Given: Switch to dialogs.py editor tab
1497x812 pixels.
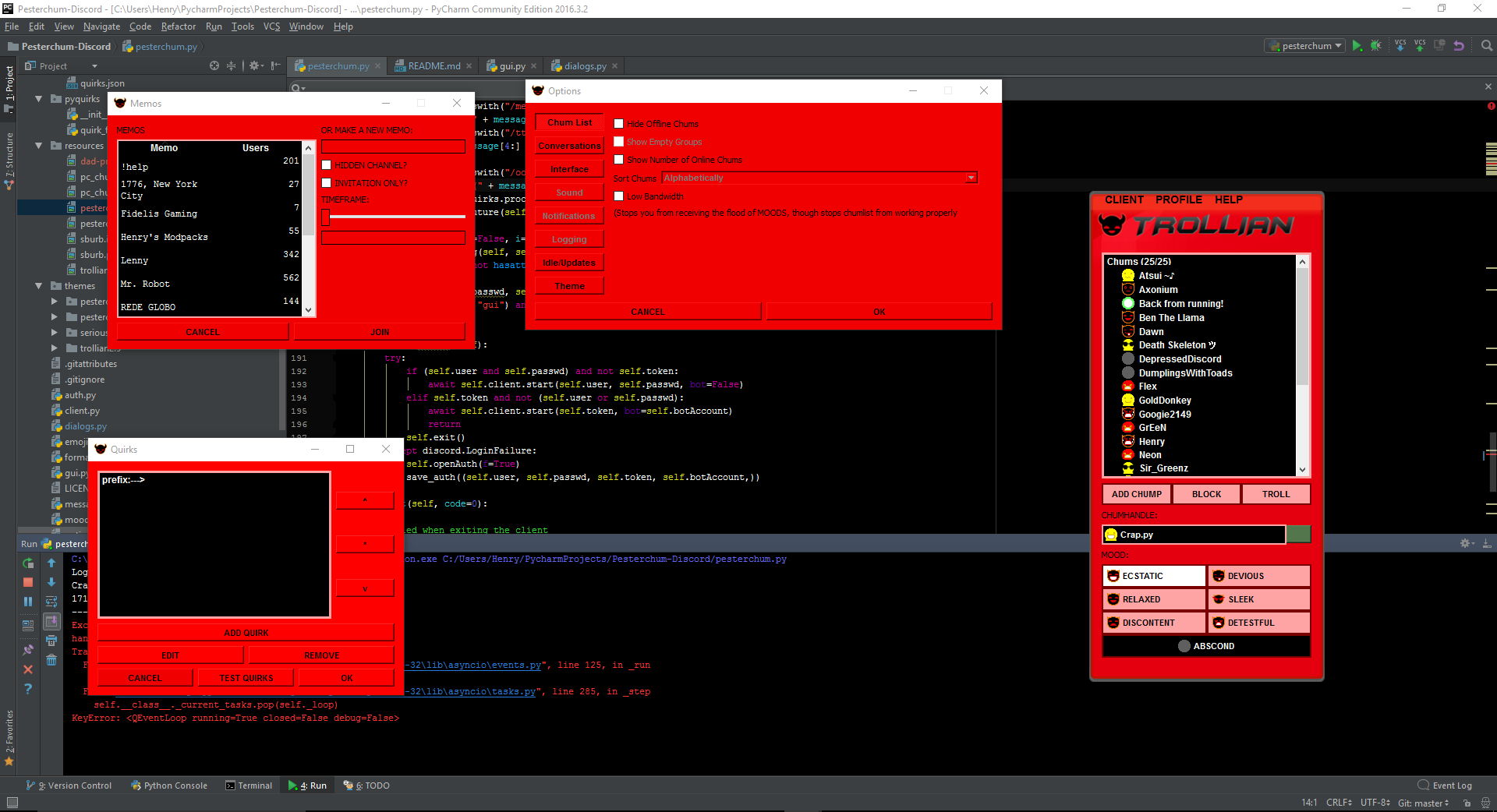Looking at the screenshot, I should click(585, 66).
